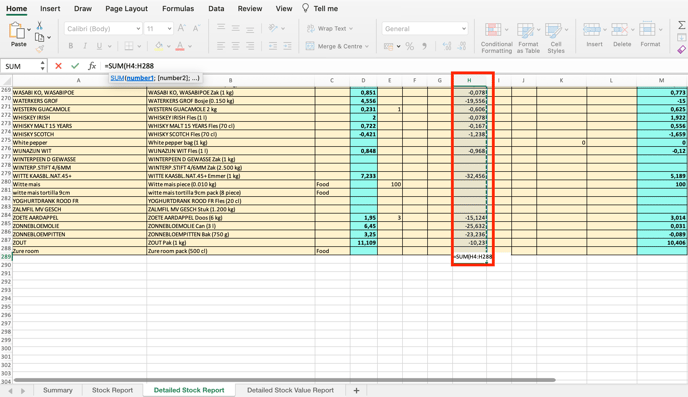Viewport: 688px width, 397px height.
Task: Click the horizontal scrollbar at bottom
Action: tap(284, 380)
